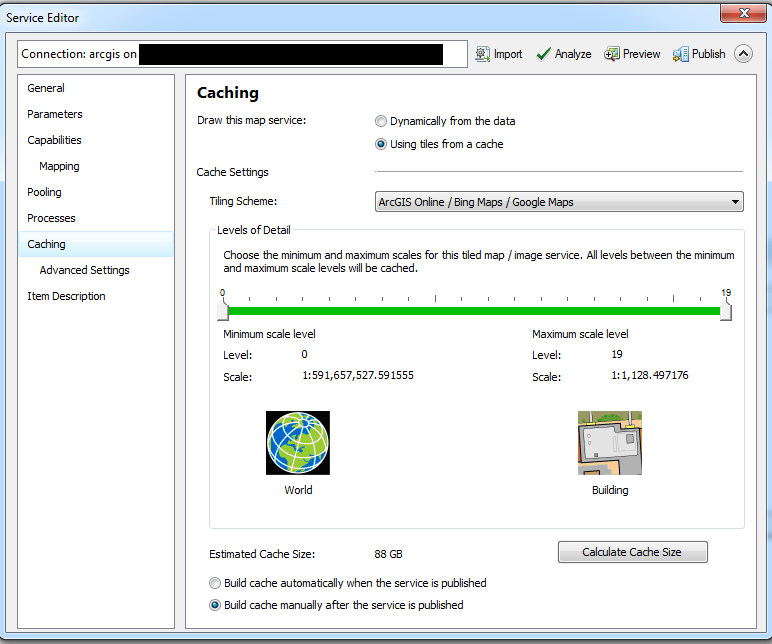772x644 pixels.
Task: Switch to the Capabilities section
Action: (x=54, y=140)
